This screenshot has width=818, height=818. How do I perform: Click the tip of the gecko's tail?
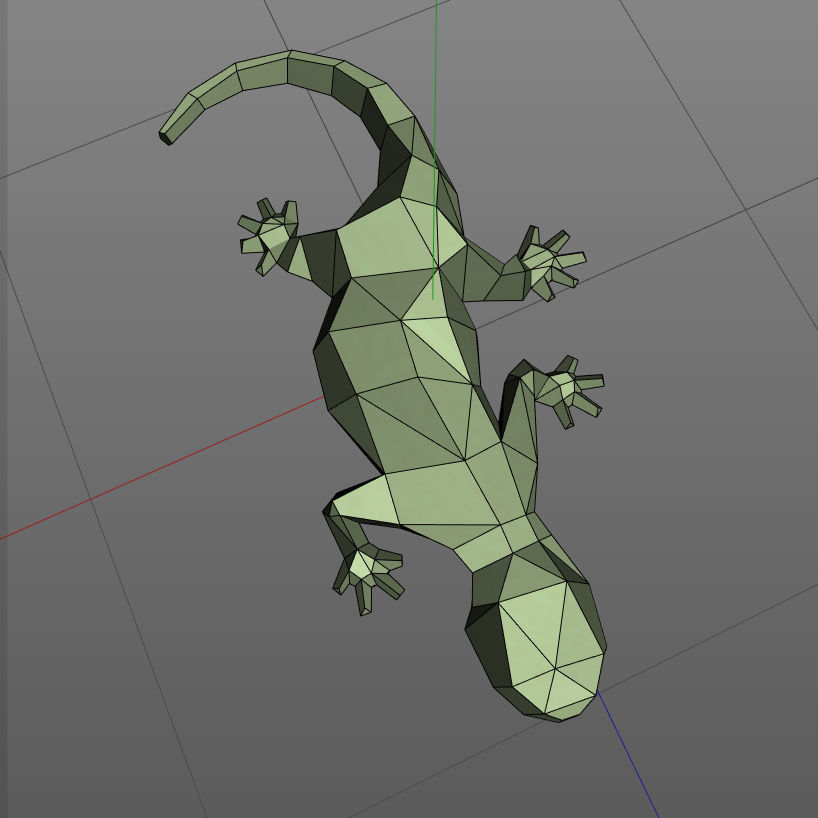tap(166, 138)
